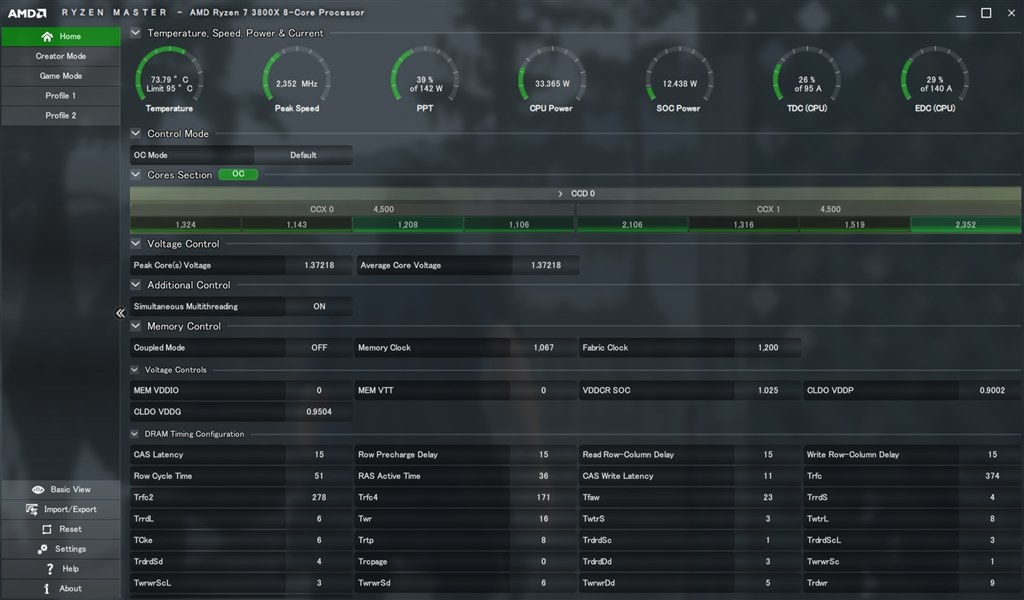Click Row Cycle Time value 51
The width and height of the screenshot is (1024, 600).
pyautogui.click(x=319, y=476)
